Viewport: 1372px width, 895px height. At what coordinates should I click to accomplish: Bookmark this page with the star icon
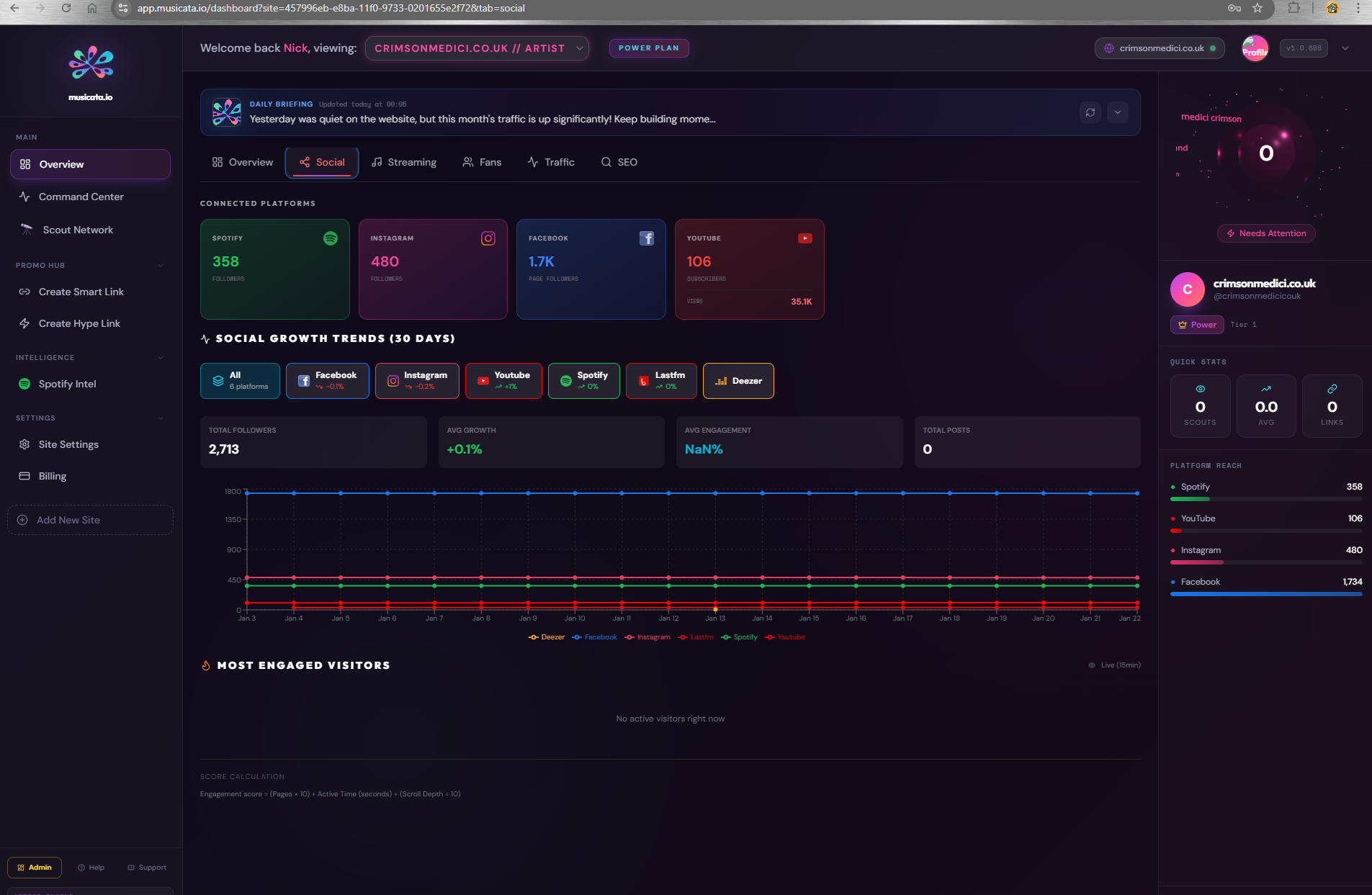[x=1257, y=8]
